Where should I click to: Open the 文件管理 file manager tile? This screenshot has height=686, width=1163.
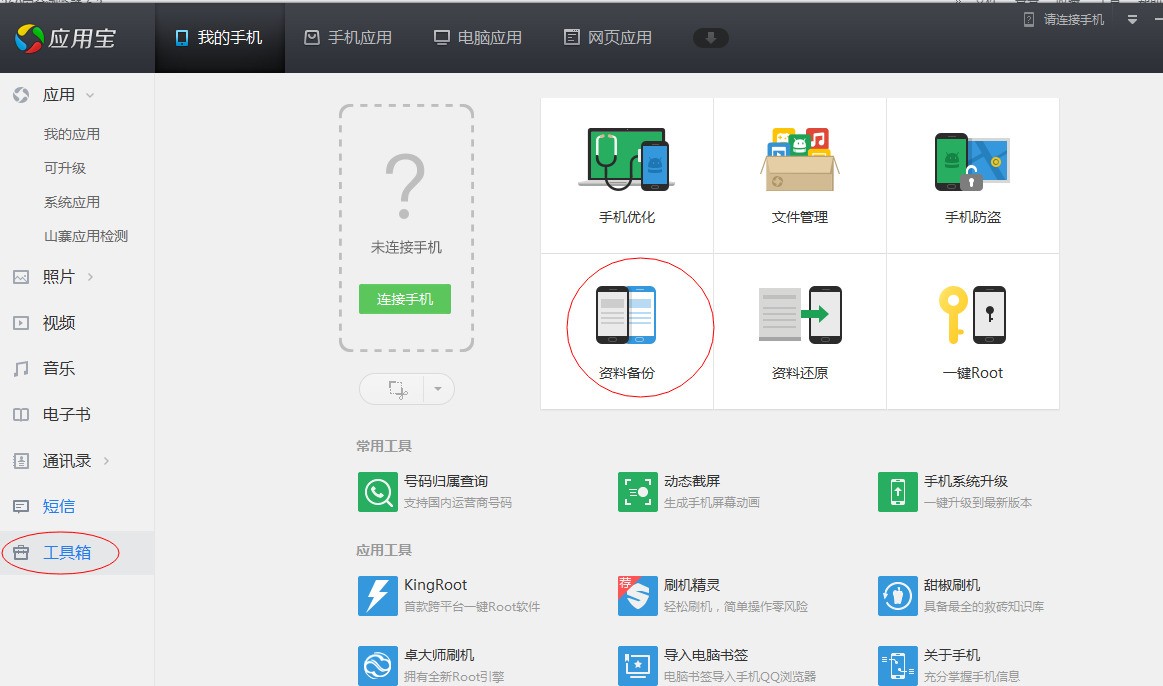(800, 176)
